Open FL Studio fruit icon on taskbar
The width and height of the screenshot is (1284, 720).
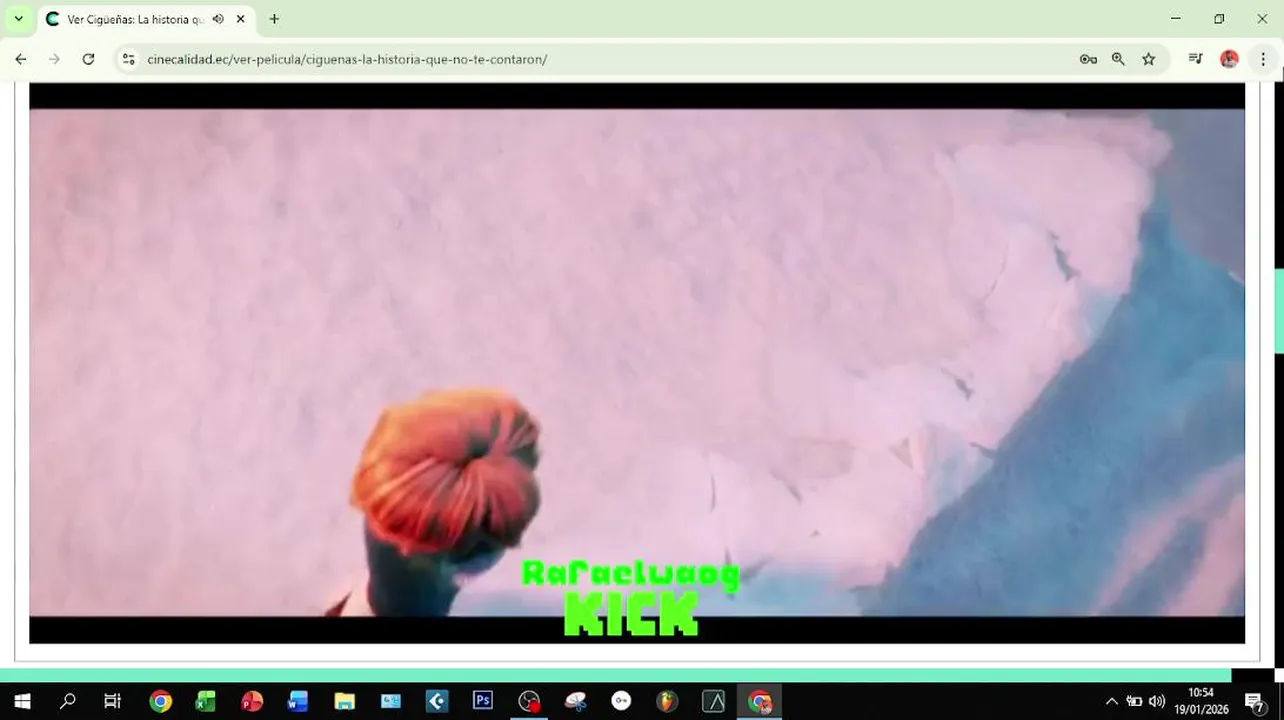tap(667, 701)
